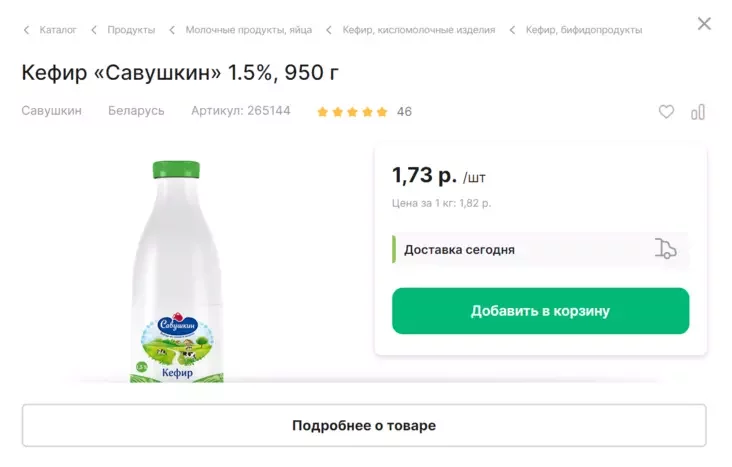The height and width of the screenshot is (467, 732).
Task: Close the product popup with X
Action: (x=704, y=23)
